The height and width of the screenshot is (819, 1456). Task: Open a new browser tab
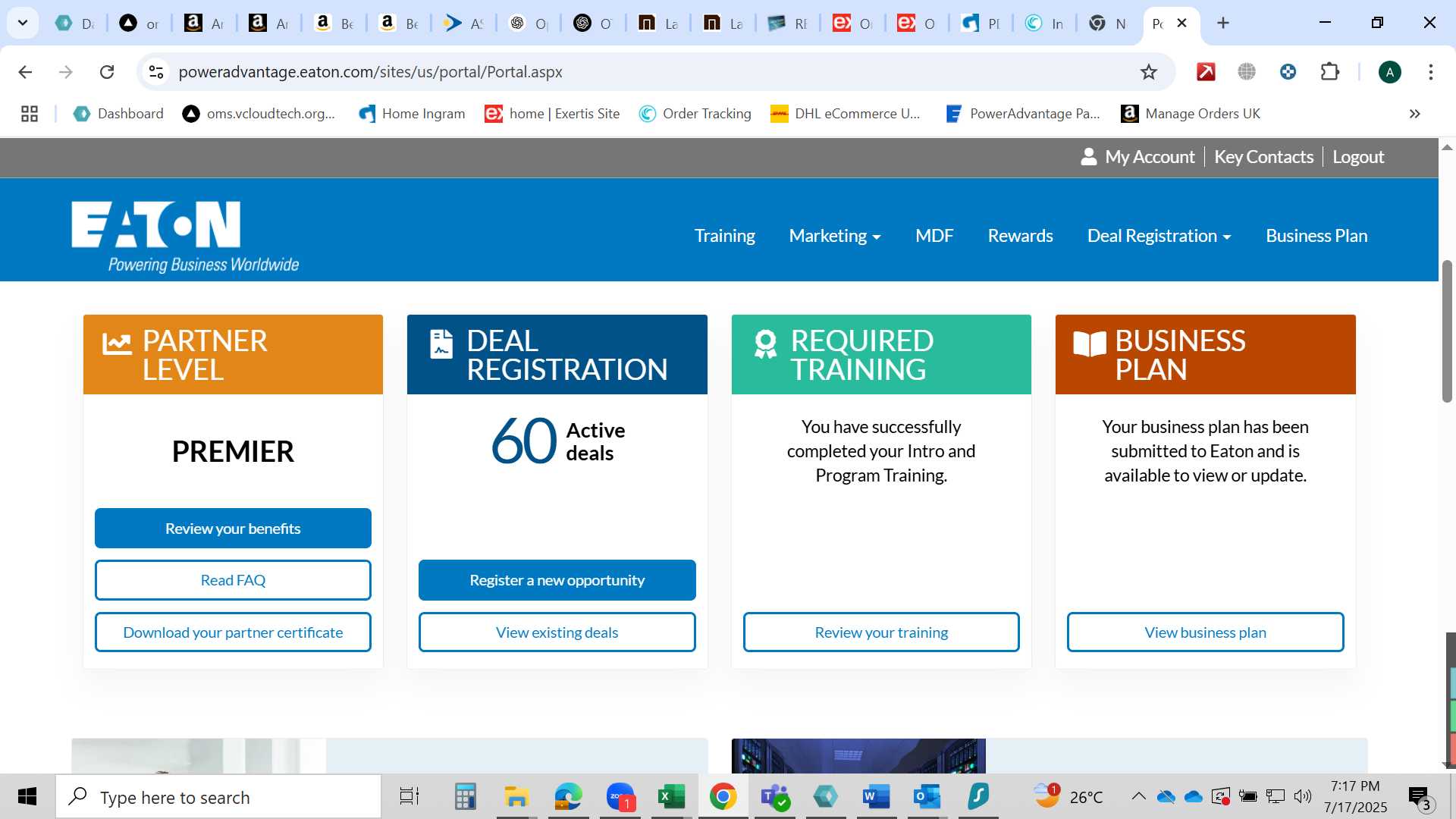(1223, 23)
